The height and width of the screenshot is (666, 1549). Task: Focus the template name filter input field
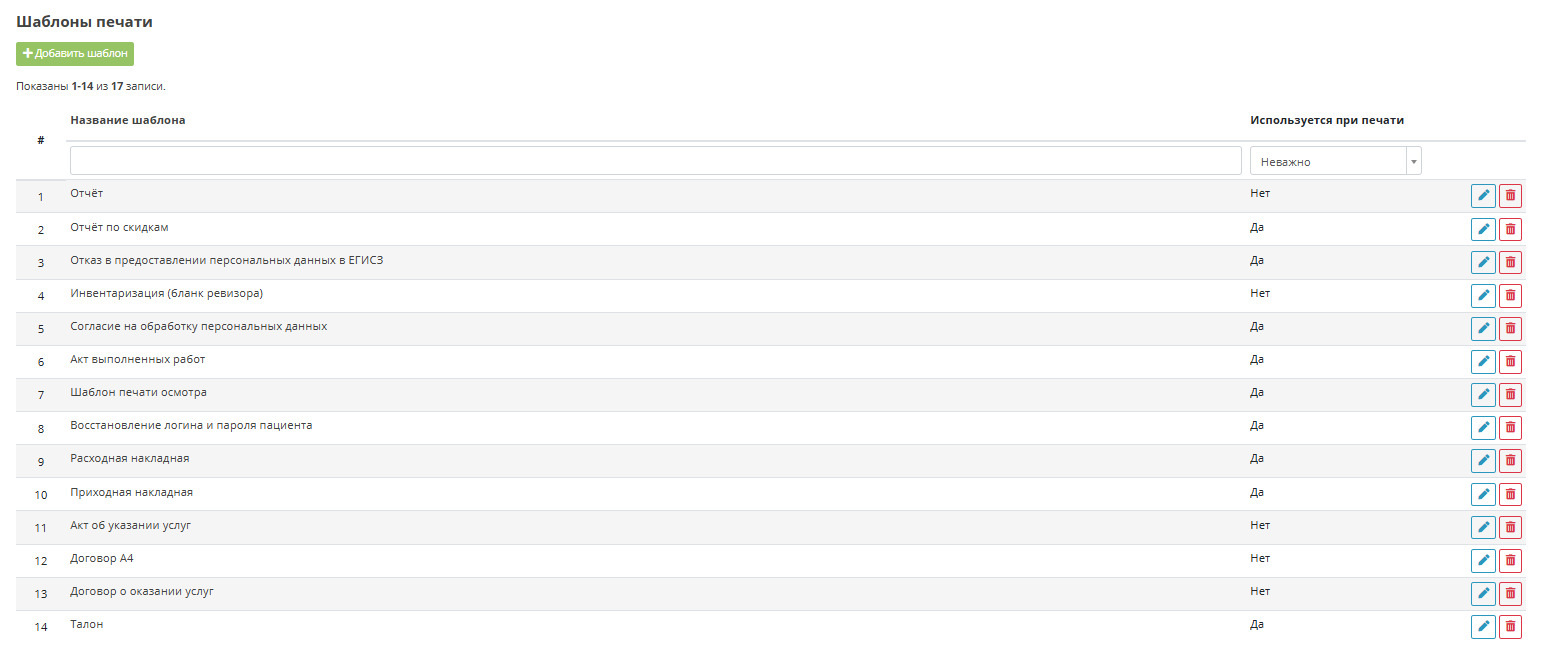655,161
